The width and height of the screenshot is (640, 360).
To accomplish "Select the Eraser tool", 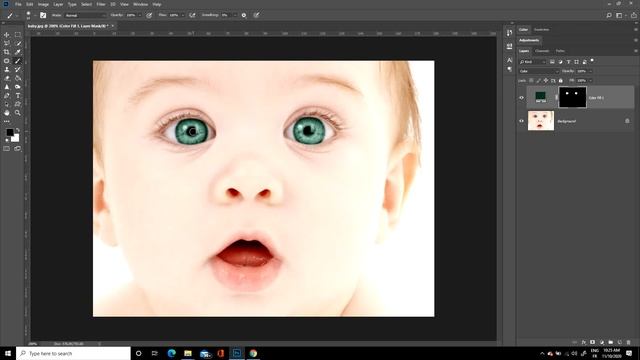I will pos(7,78).
